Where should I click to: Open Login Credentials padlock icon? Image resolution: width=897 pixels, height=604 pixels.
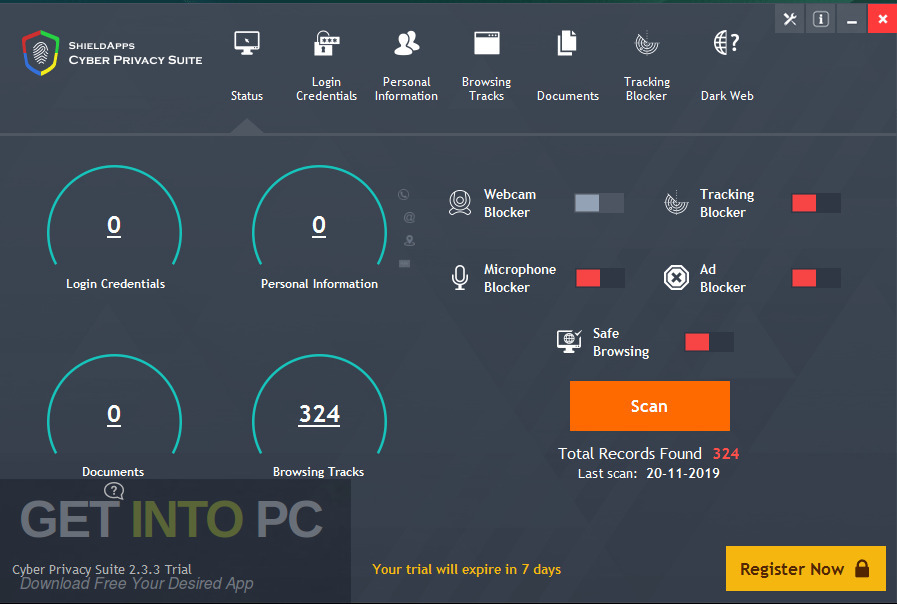[327, 43]
